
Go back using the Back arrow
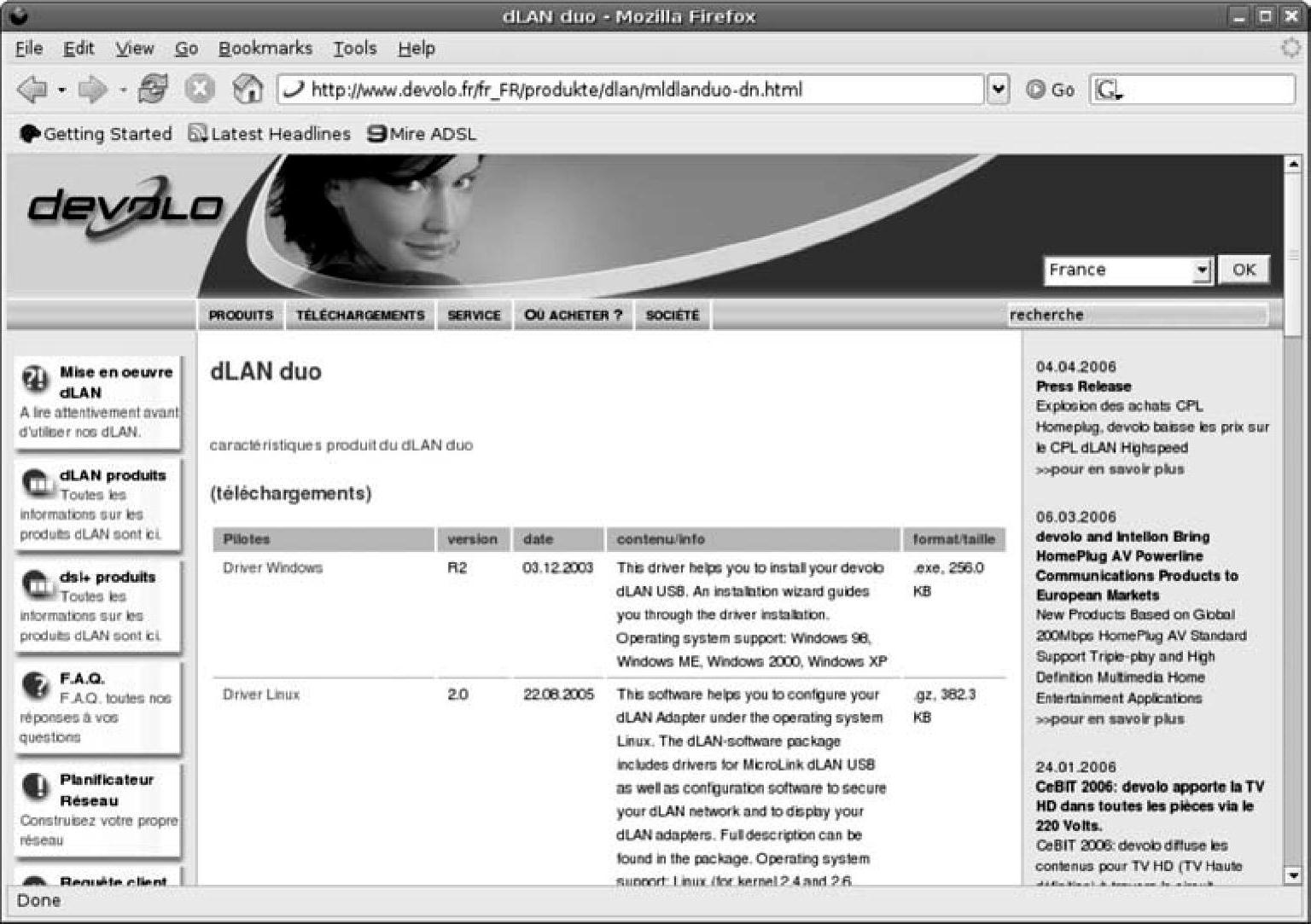pyautogui.click(x=32, y=89)
